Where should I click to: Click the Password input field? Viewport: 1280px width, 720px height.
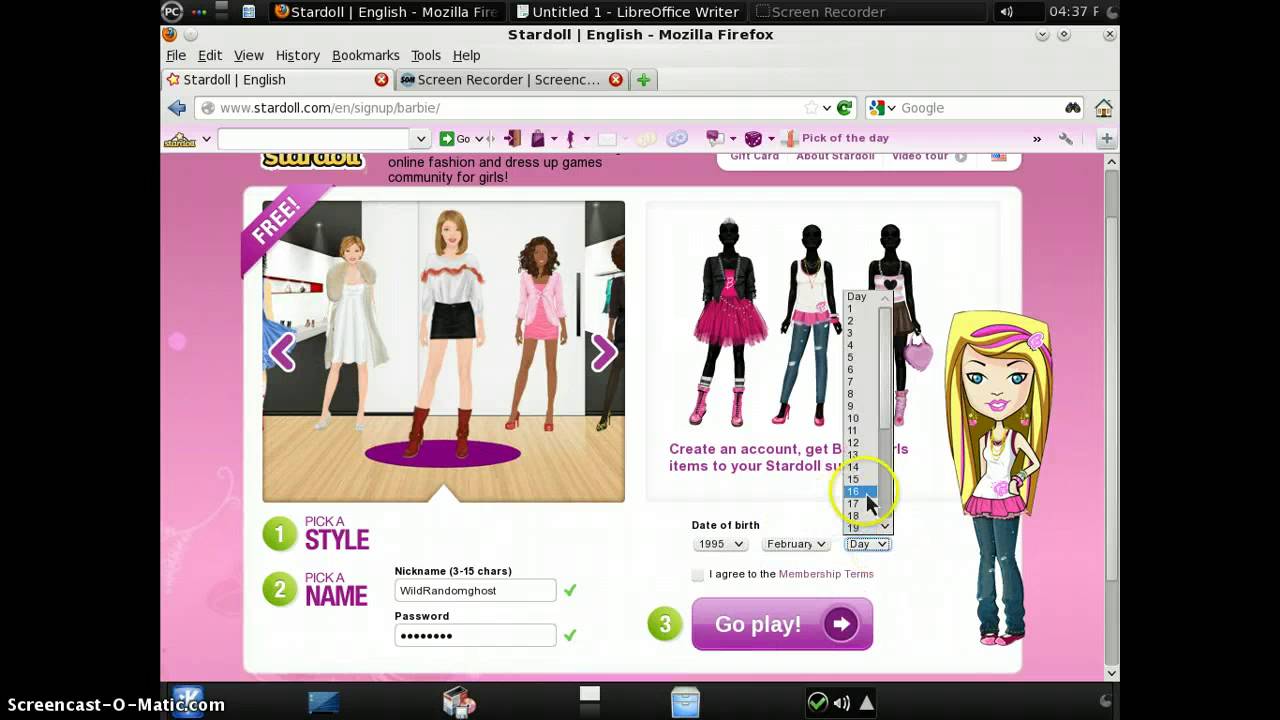(x=475, y=635)
